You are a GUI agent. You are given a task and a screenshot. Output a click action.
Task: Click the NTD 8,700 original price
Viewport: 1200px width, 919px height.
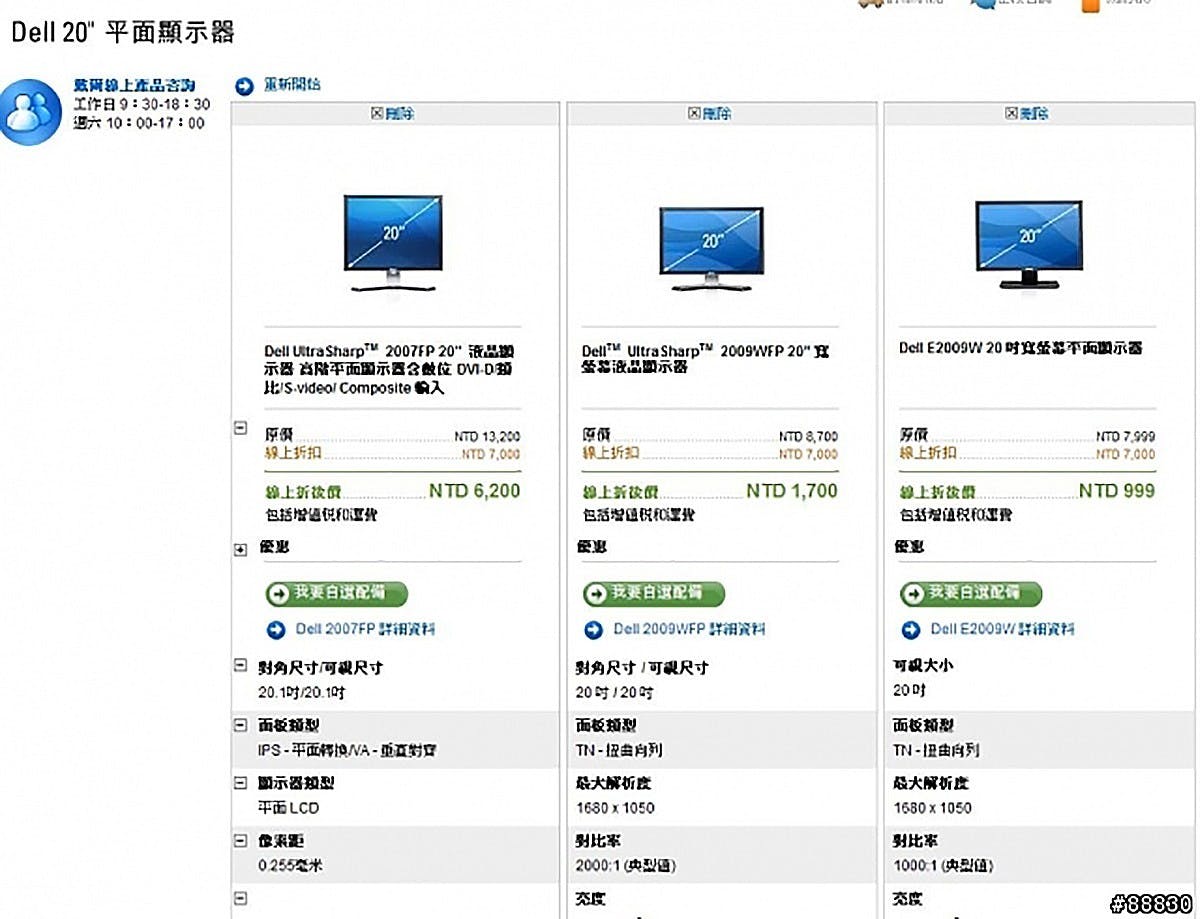[x=808, y=437]
